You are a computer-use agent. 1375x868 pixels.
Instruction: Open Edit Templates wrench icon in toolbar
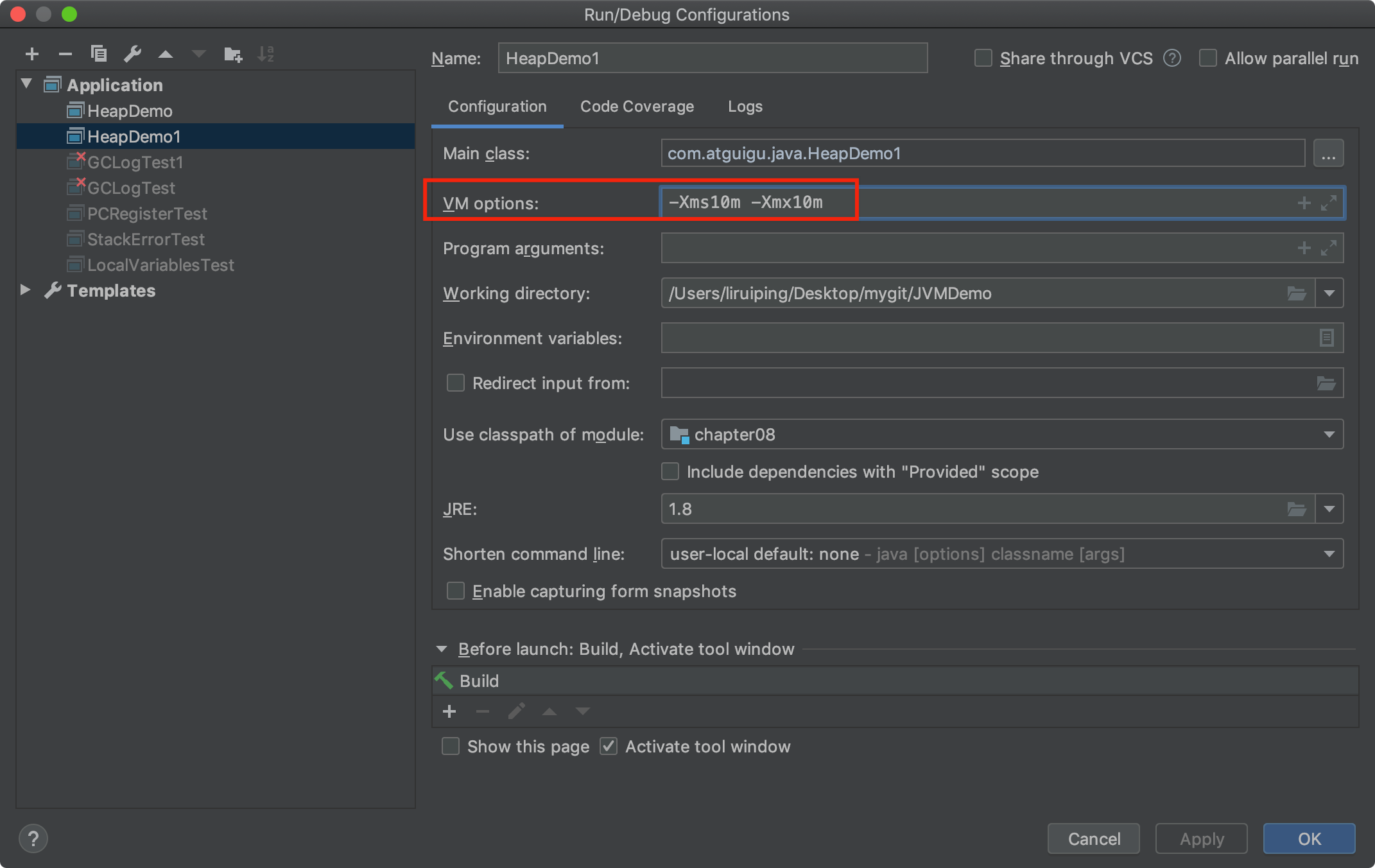pyautogui.click(x=132, y=54)
